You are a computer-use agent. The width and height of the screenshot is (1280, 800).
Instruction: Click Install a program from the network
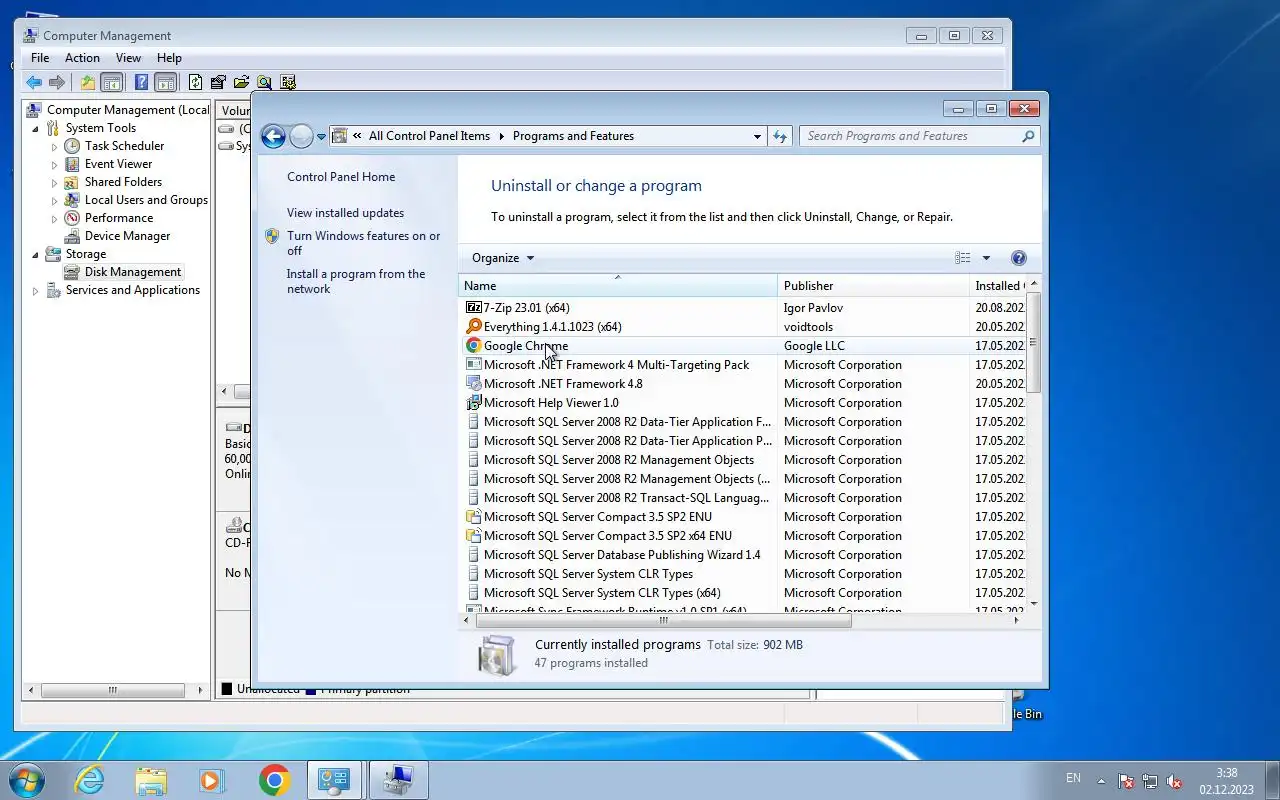(356, 281)
